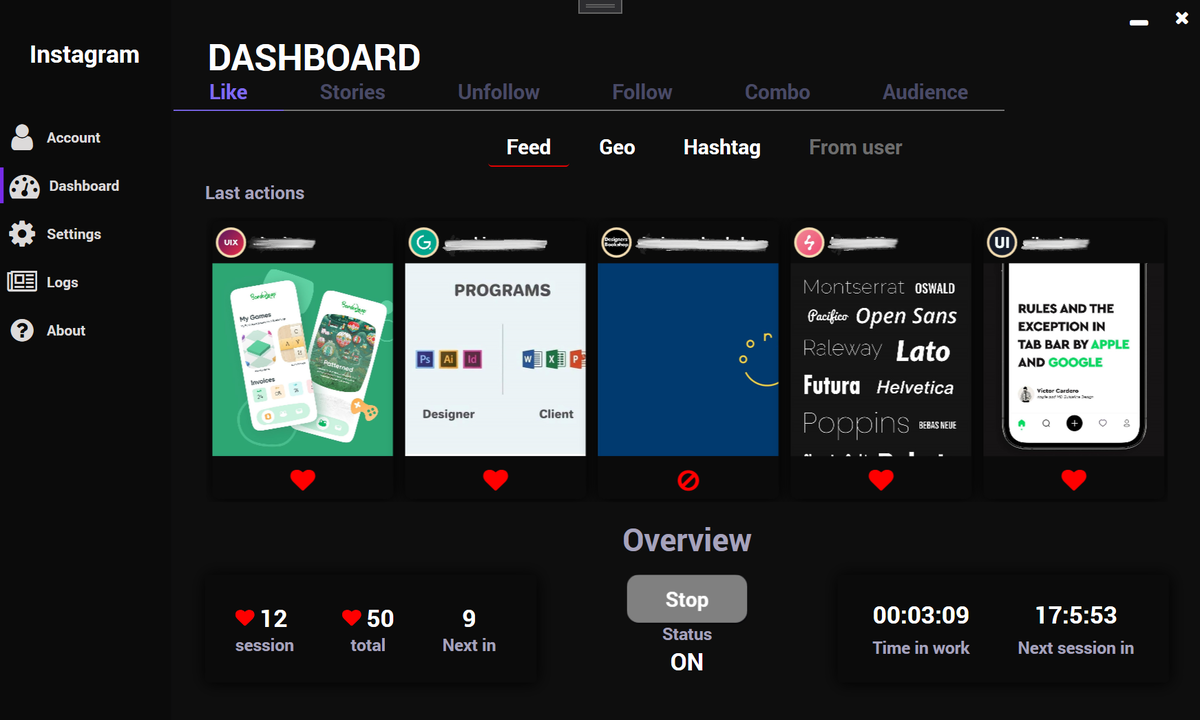View Logs label in sidebar

(62, 282)
